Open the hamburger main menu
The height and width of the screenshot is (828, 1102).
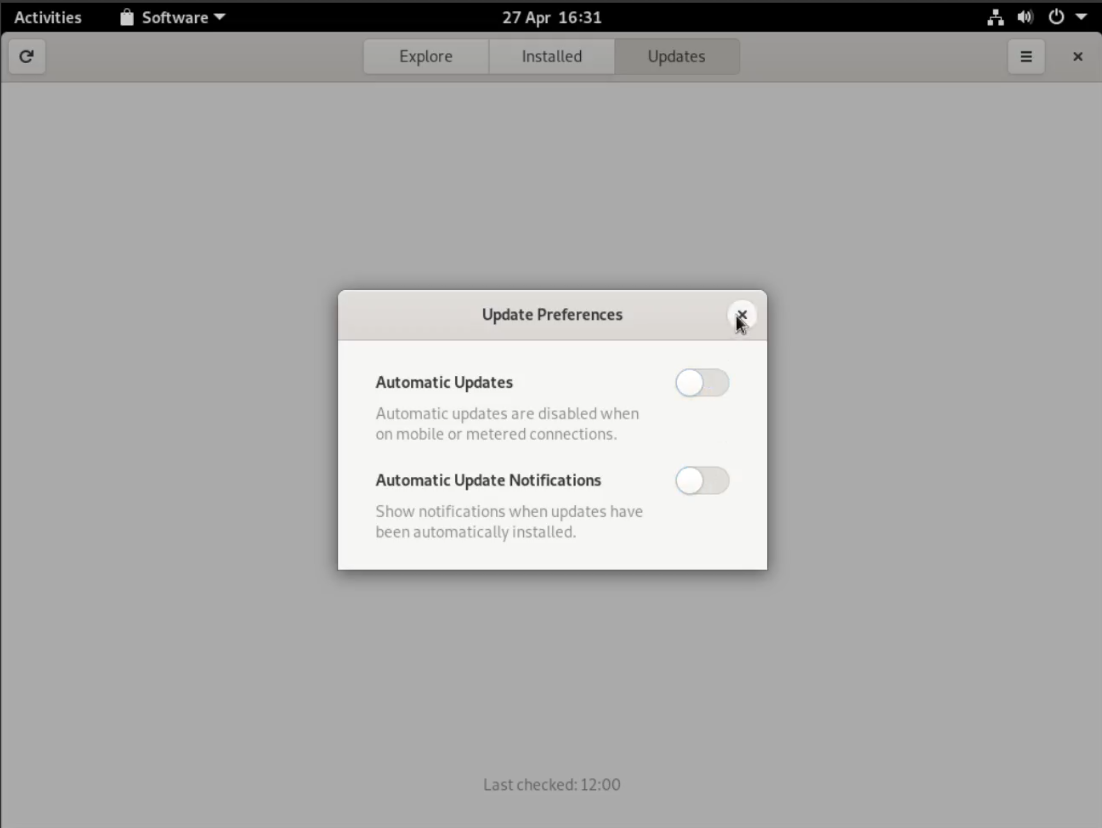[1025, 57]
